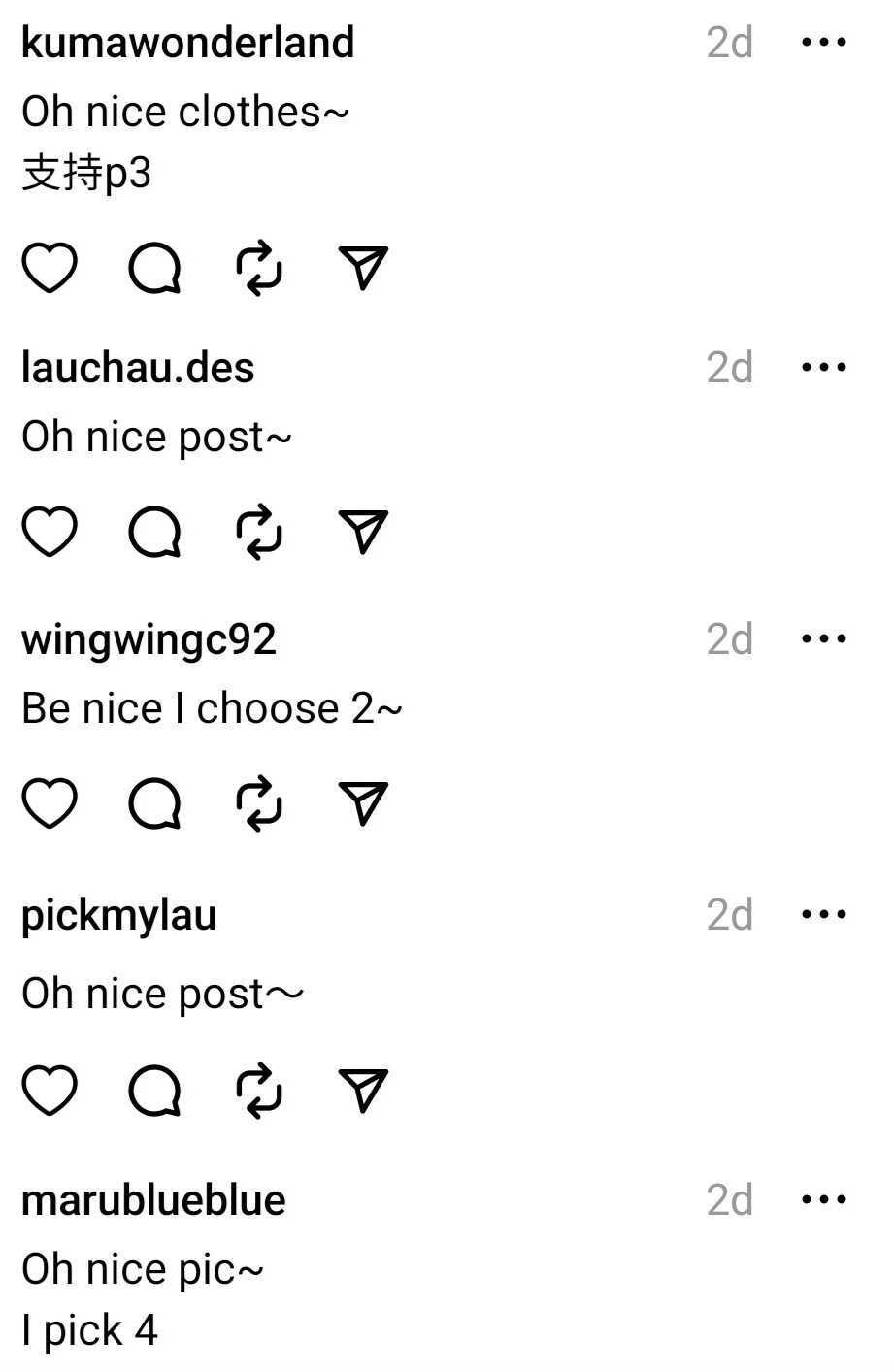The image size is (894, 1372).
Task: Select the comment text "Be nice I choose 2~"
Action: (x=212, y=708)
